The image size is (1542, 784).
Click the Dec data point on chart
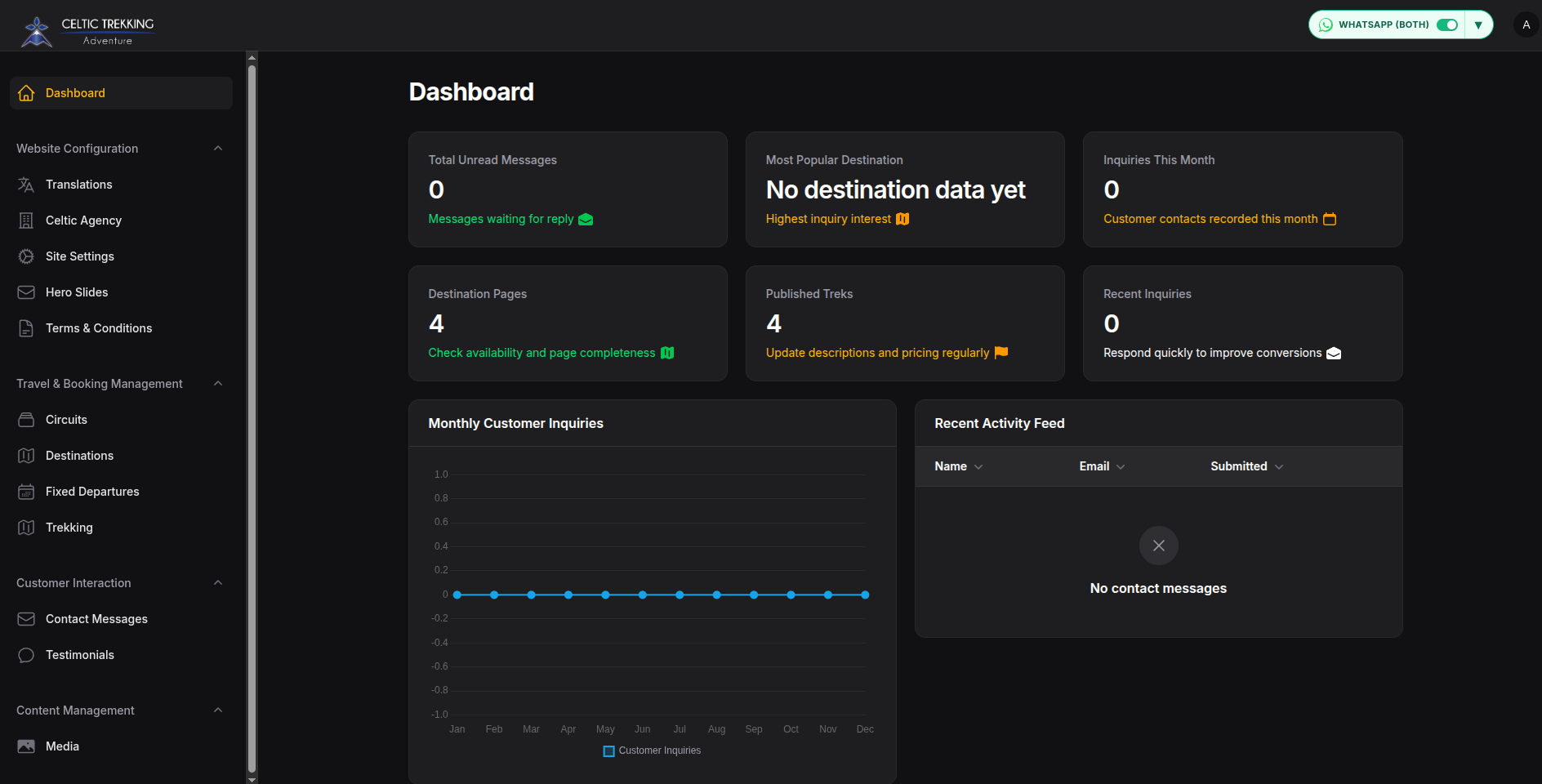(x=865, y=595)
